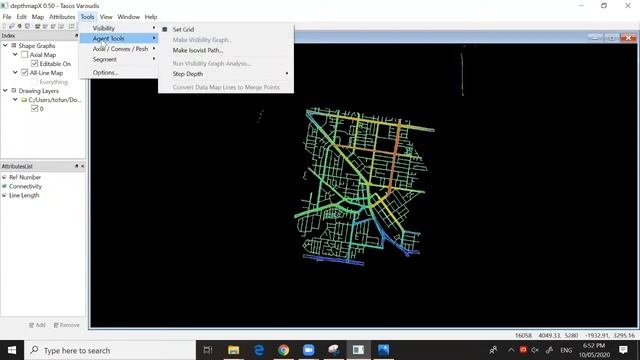This screenshot has height=360, width=640.
Task: Click the Remove attribute button
Action: click(x=67, y=325)
